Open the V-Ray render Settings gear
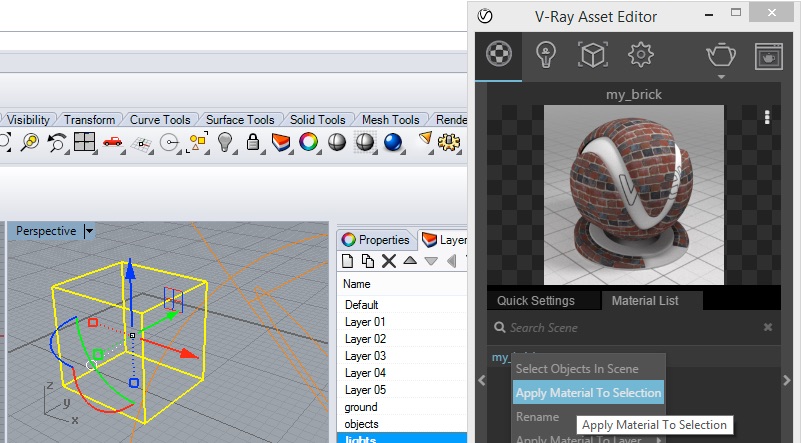Viewport: 801px width, 443px height. point(641,54)
